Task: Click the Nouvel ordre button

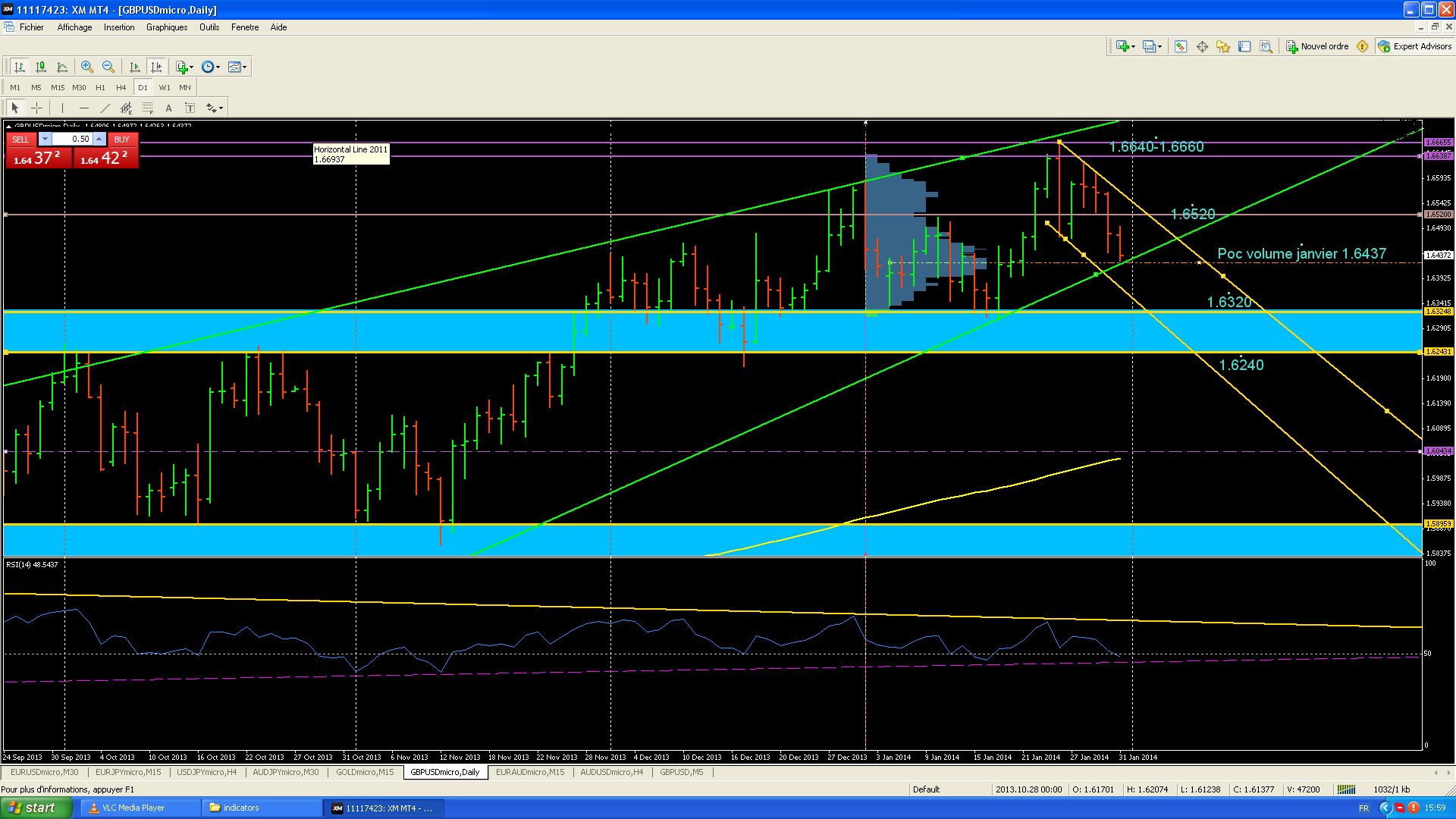Action: click(1318, 46)
